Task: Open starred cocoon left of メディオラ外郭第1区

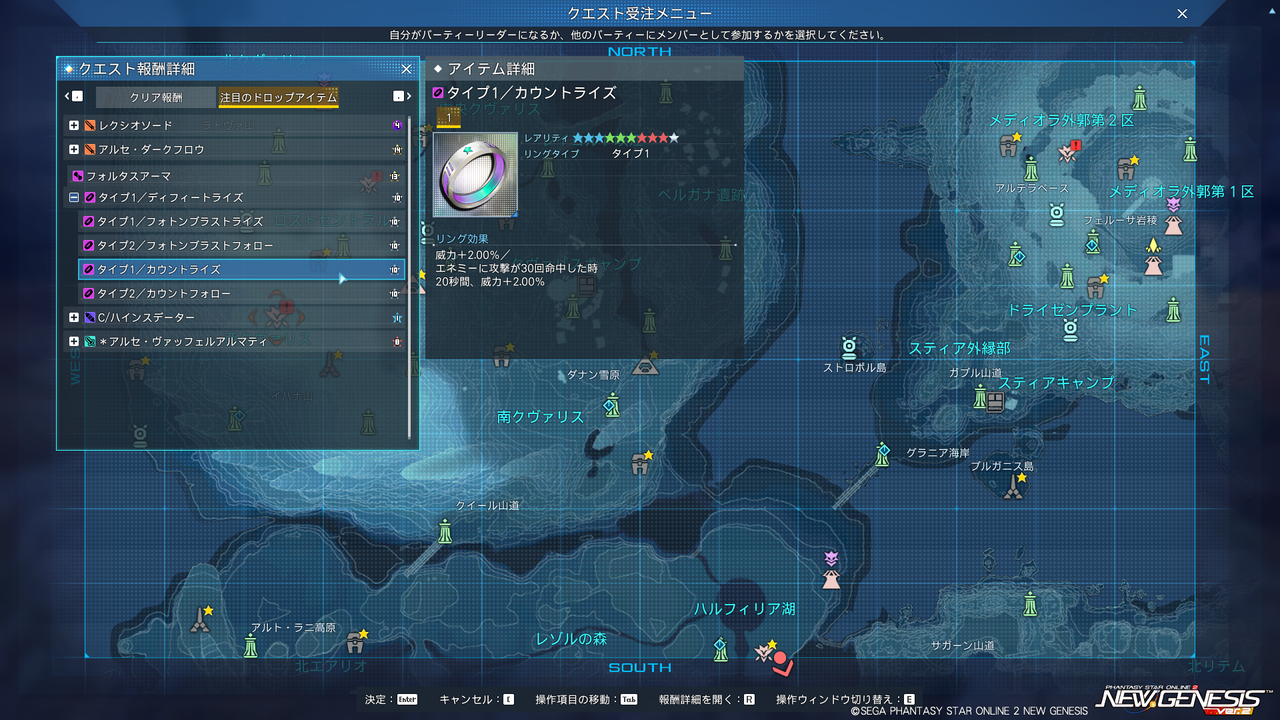Action: point(1126,166)
